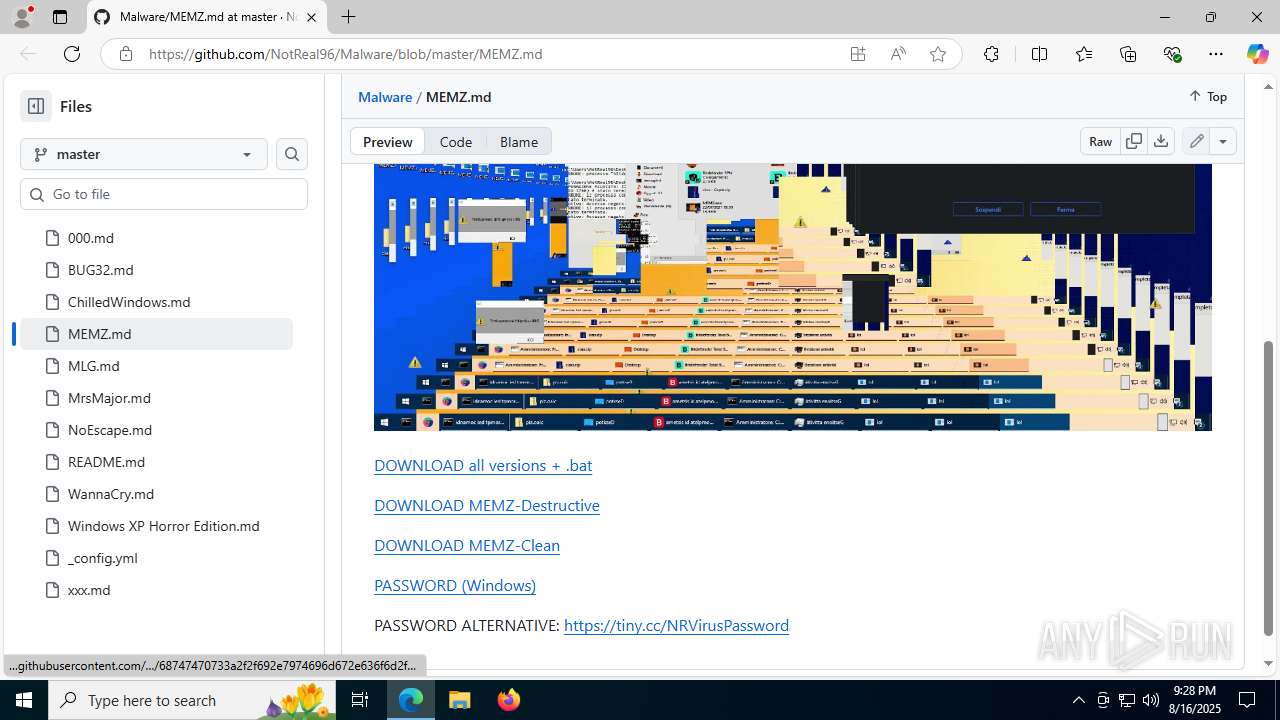Activate Read aloud icon
Image resolution: width=1280 pixels, height=720 pixels.
coord(898,54)
